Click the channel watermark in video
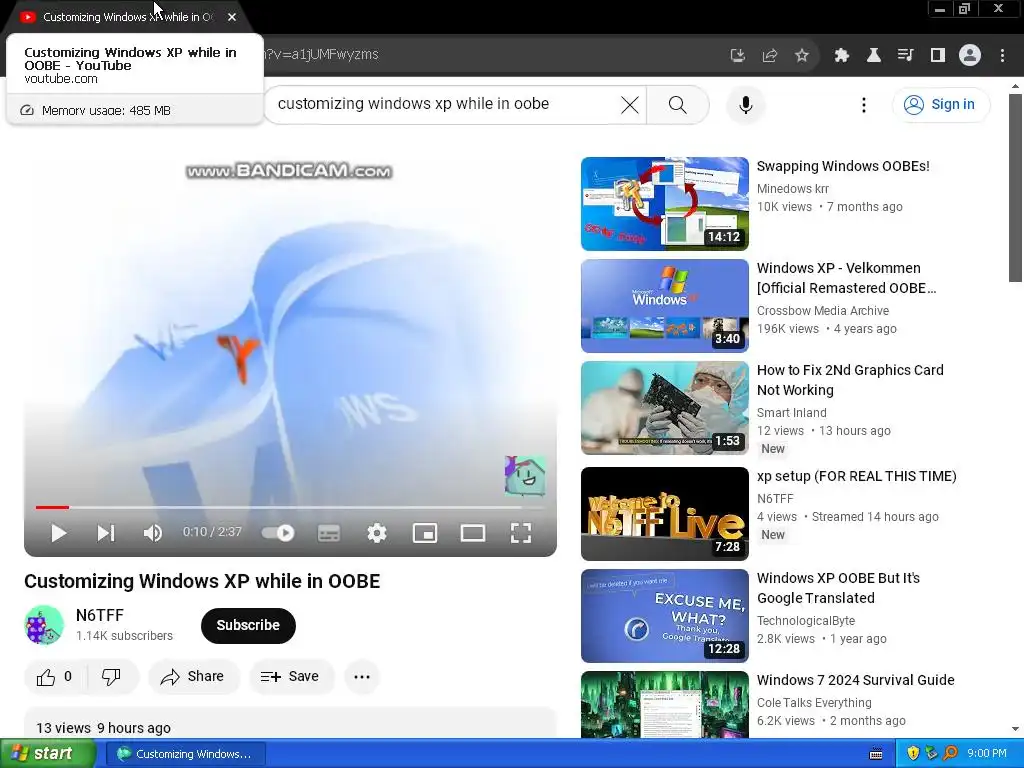 (x=525, y=476)
